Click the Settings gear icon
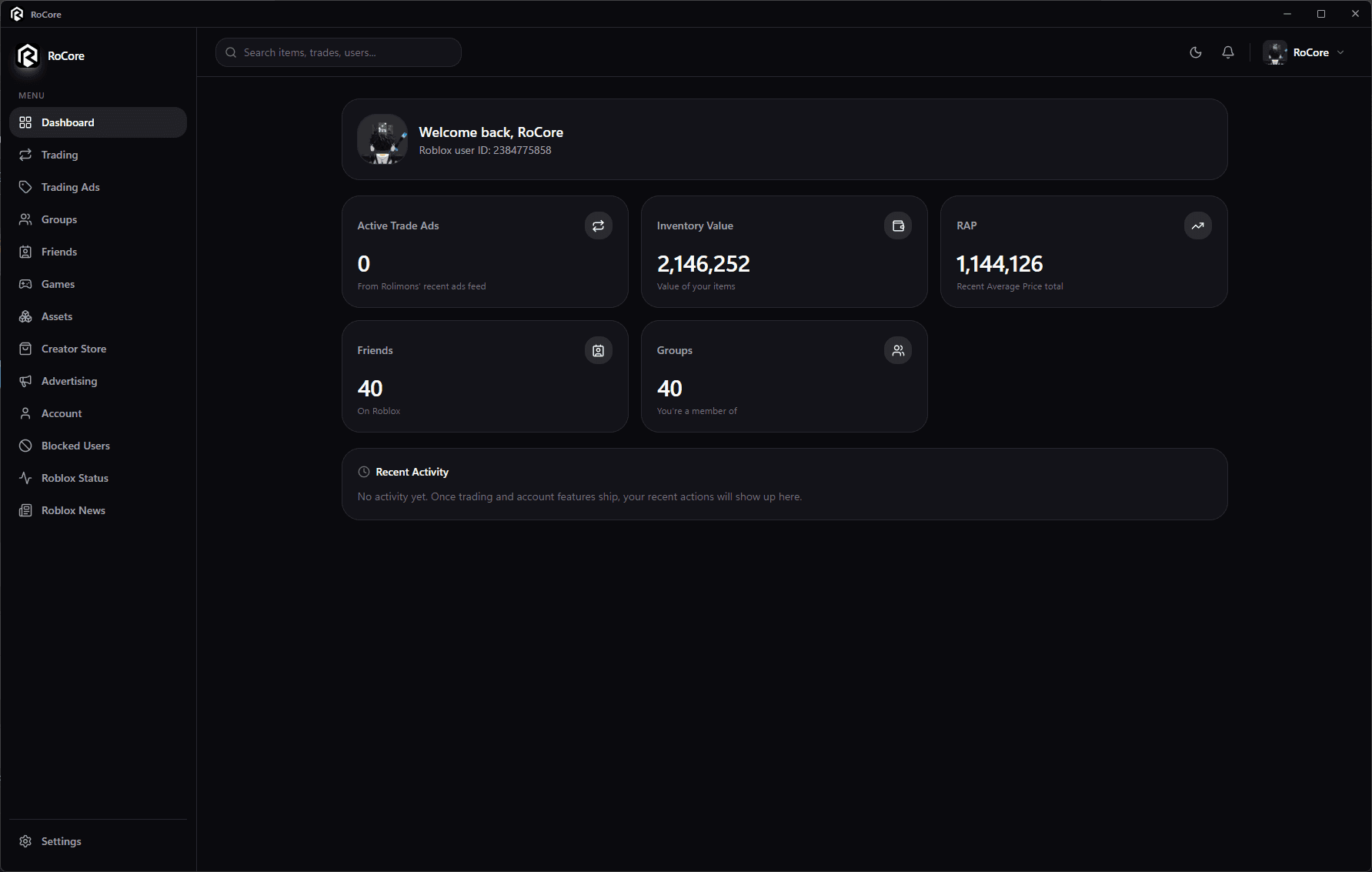 click(25, 841)
